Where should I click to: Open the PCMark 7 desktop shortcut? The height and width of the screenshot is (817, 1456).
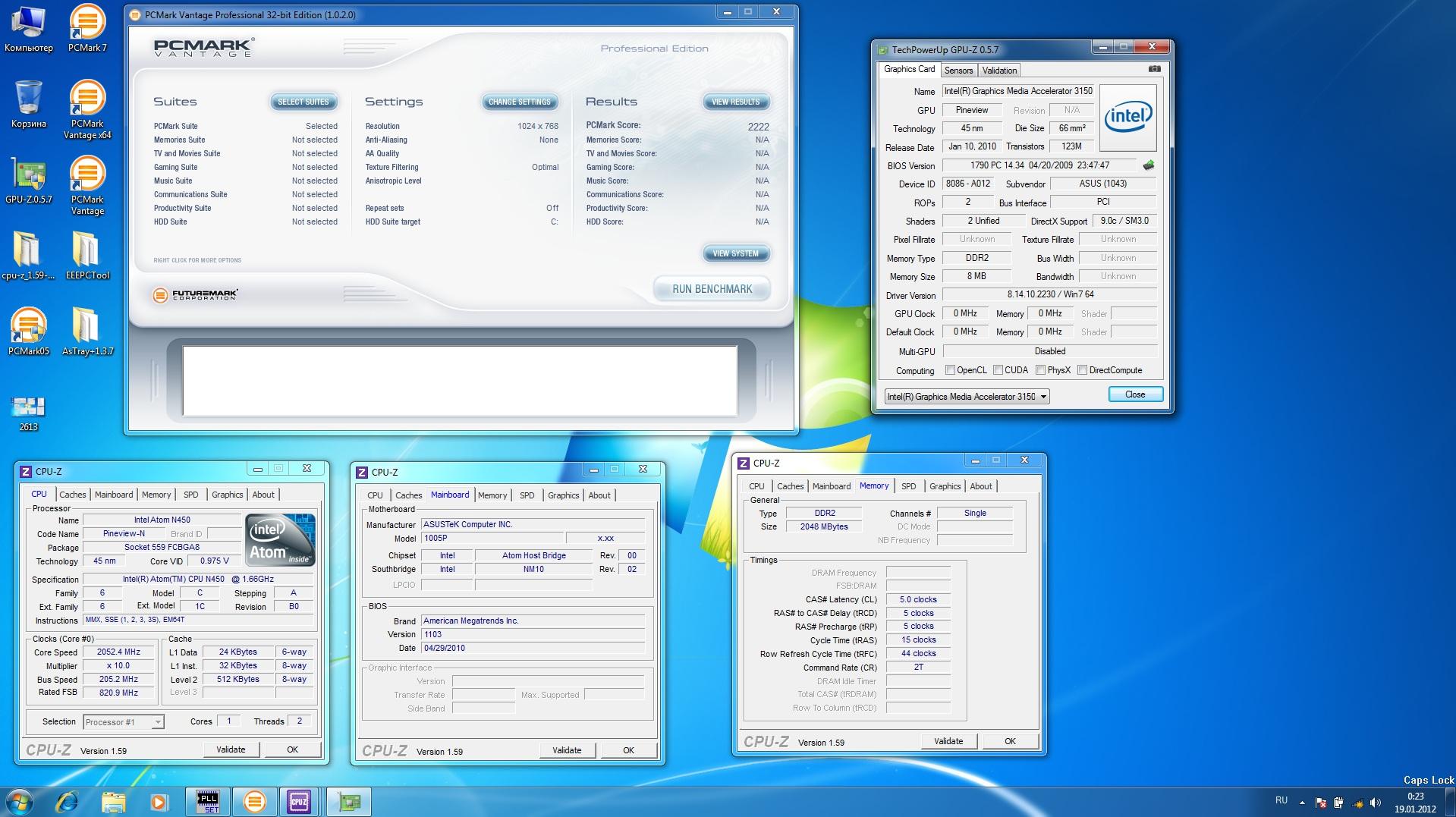pos(87,30)
